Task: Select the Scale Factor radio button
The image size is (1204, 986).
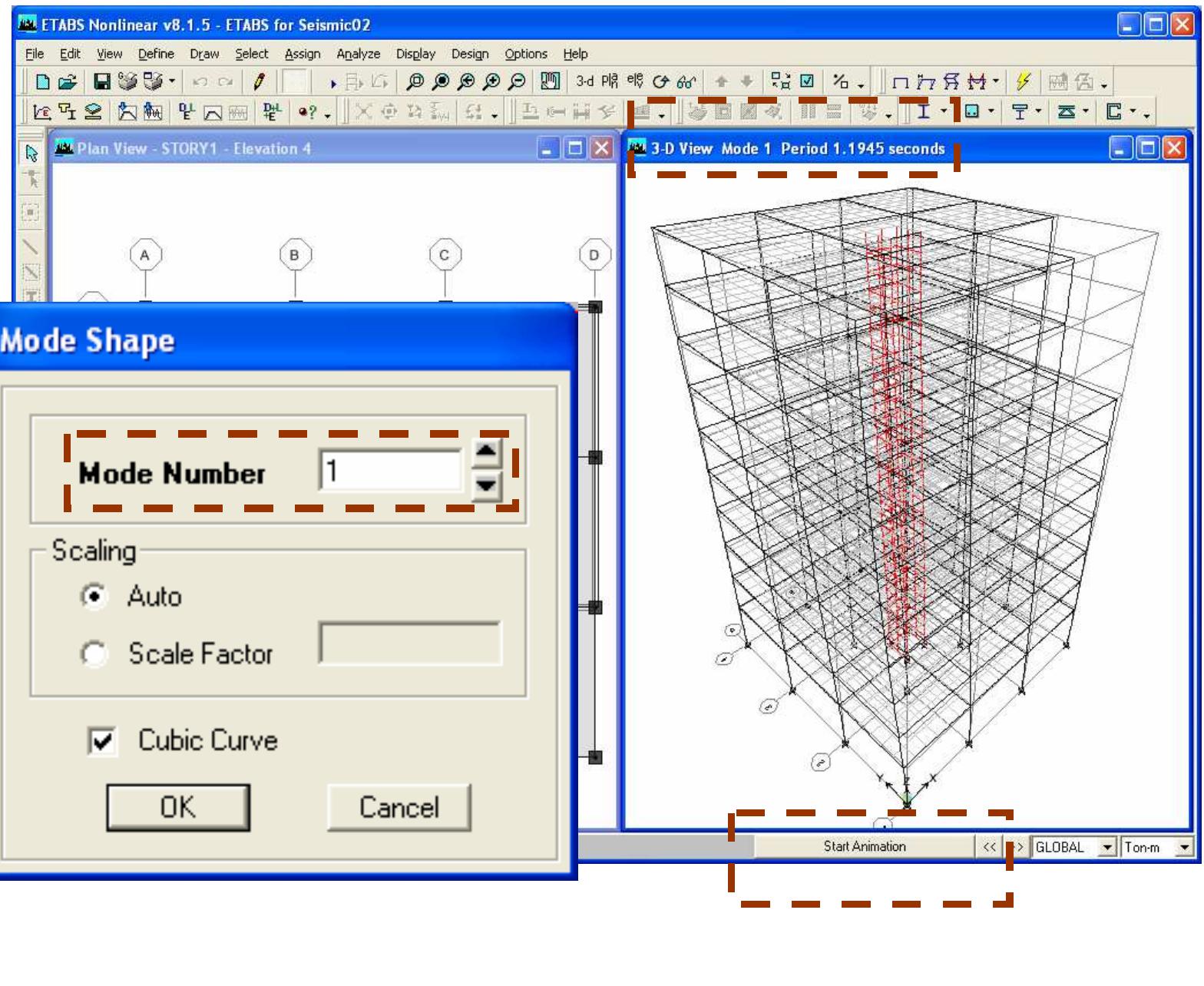Action: click(94, 653)
